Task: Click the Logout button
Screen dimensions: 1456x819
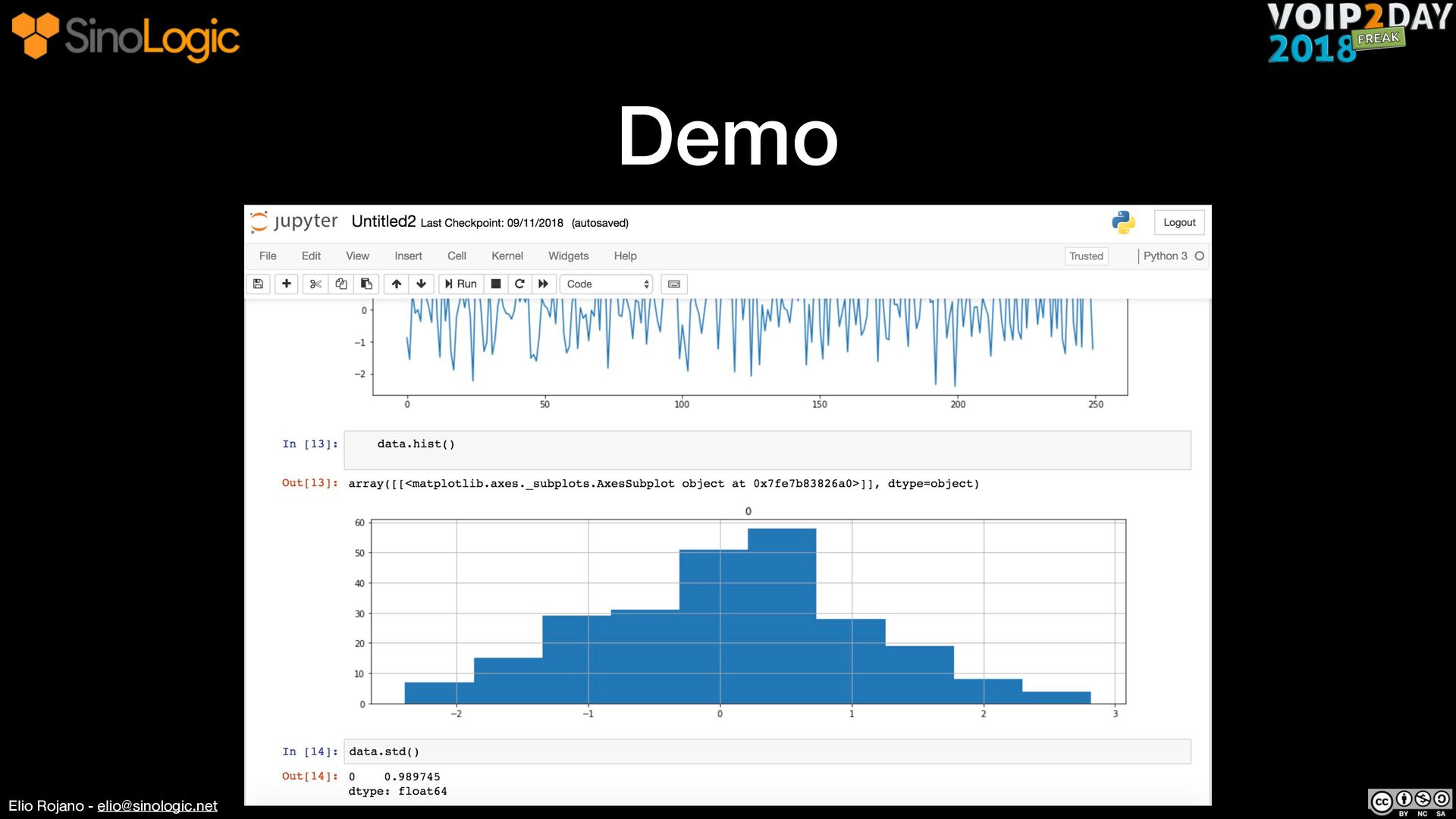Action: pos(1178,222)
